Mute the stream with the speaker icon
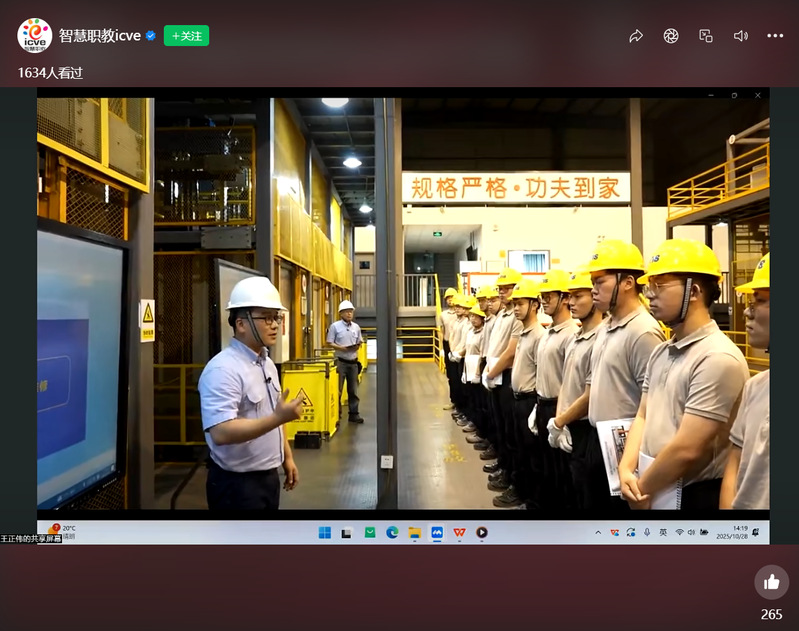This screenshot has width=799, height=631. click(x=740, y=36)
